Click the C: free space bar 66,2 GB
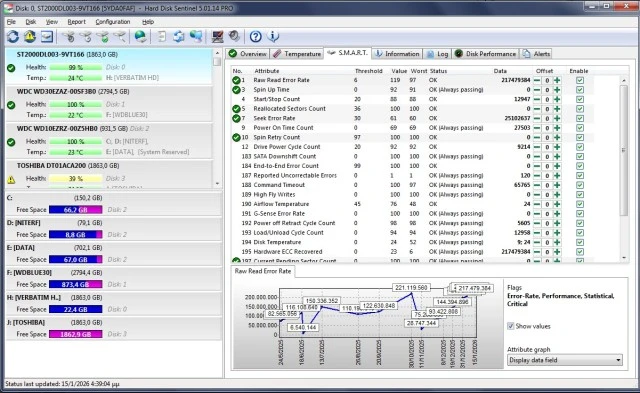Image resolution: width=640 pixels, height=393 pixels. (x=76, y=210)
